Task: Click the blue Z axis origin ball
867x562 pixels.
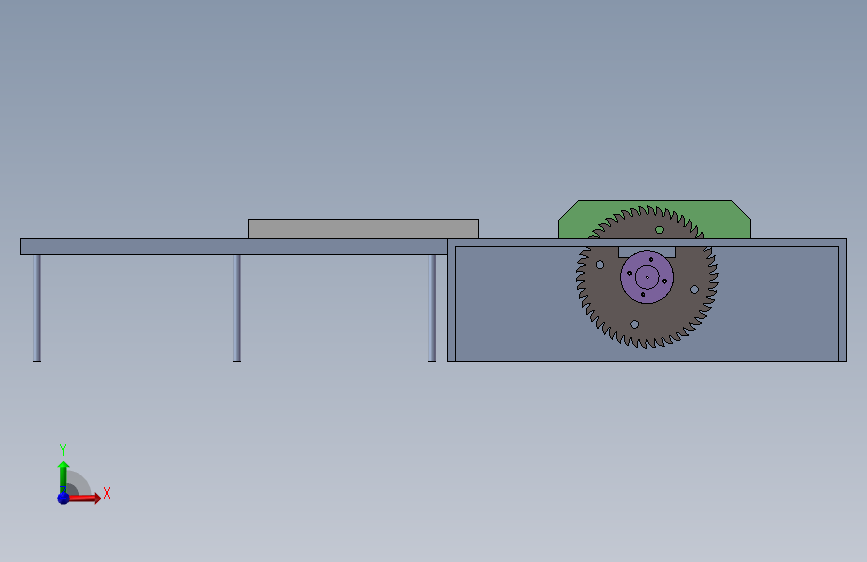Action: point(63,498)
